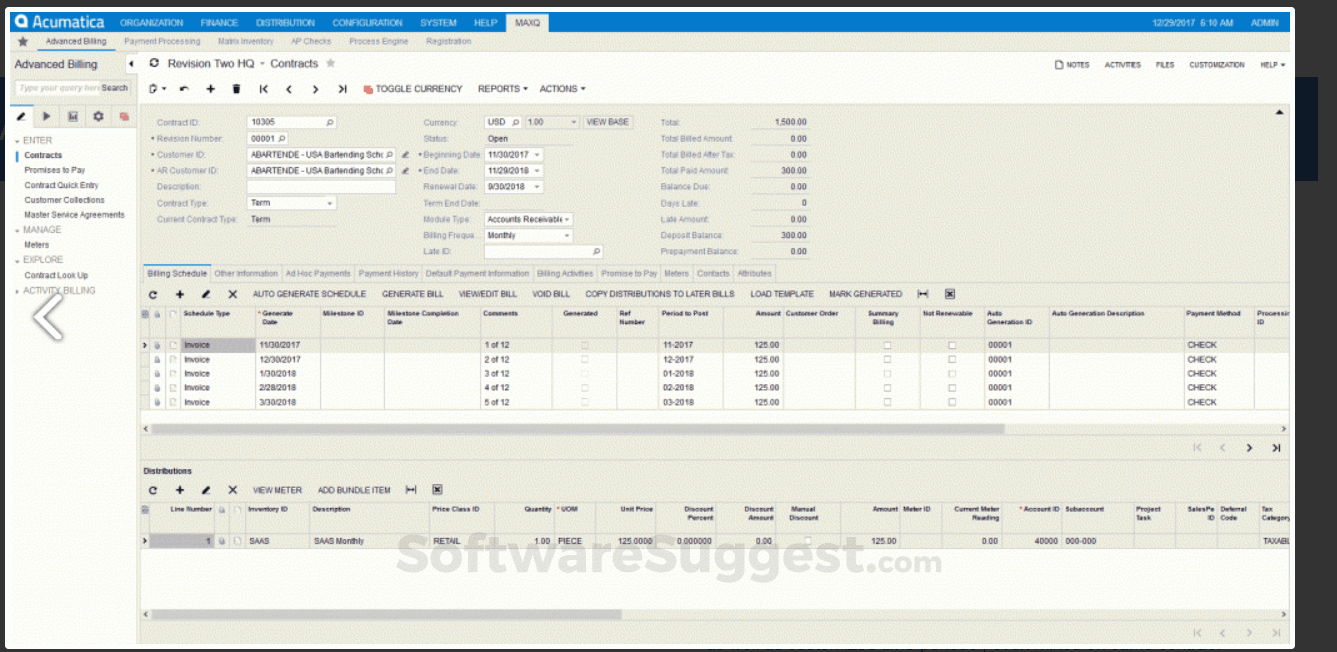Image resolution: width=1337 pixels, height=652 pixels.
Task: Tick Not Renewable on the 12-2017 row
Action: coord(952,359)
